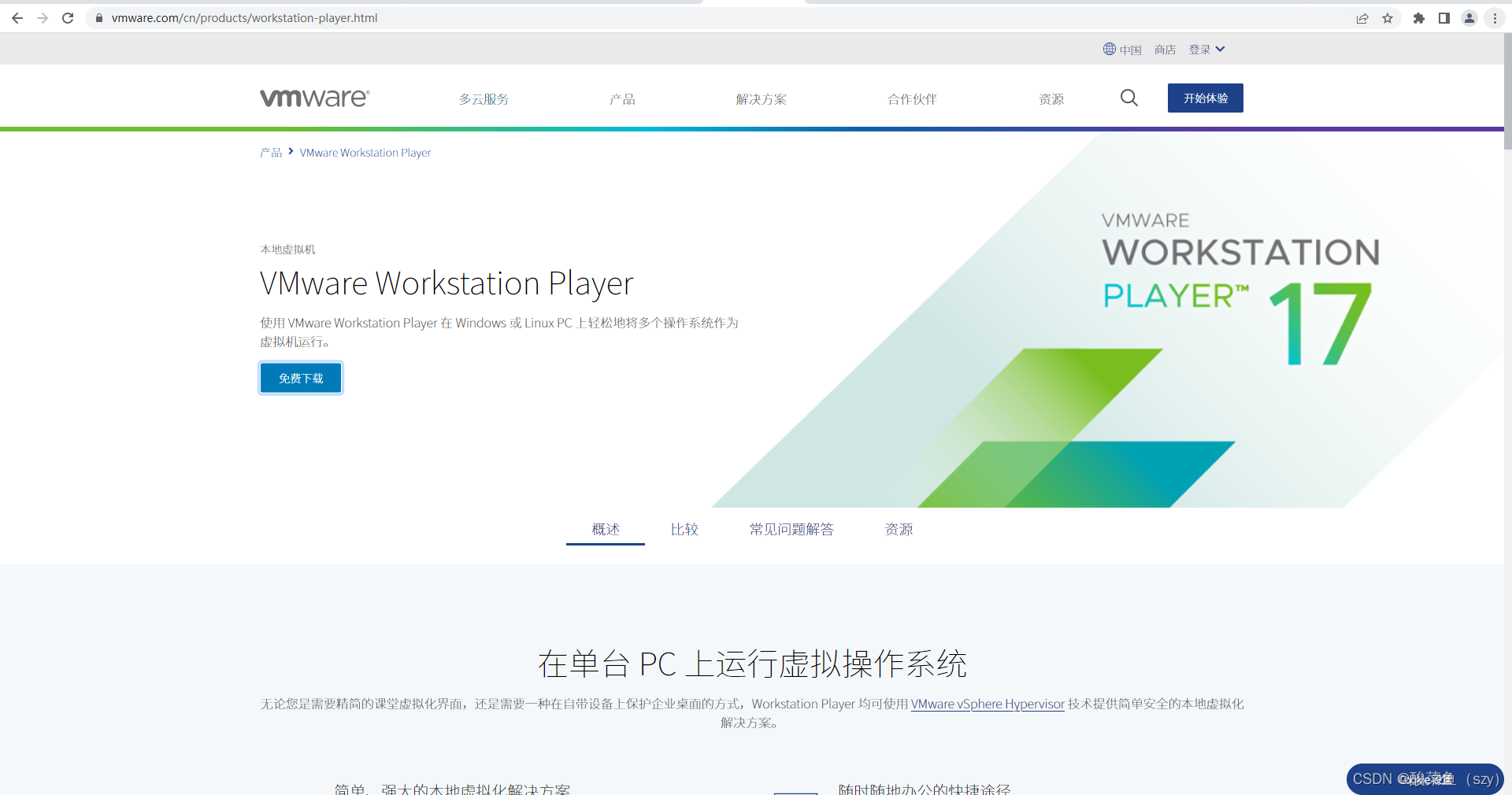Image resolution: width=1512 pixels, height=795 pixels.
Task: Open the browser extensions puzzle icon
Action: tap(1419, 18)
